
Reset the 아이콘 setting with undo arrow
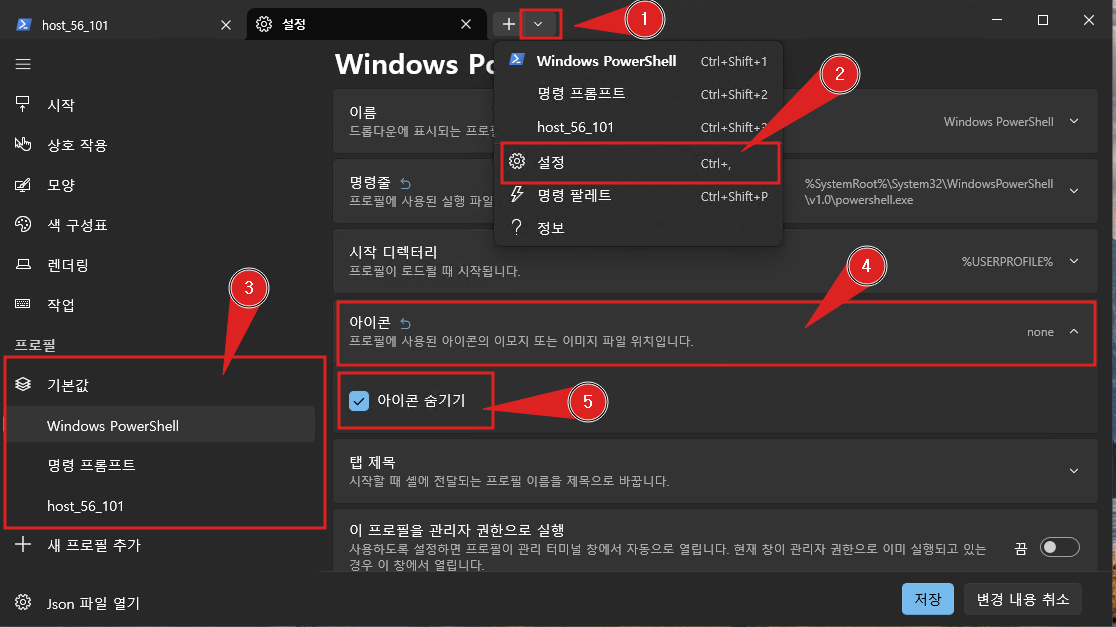tap(405, 323)
